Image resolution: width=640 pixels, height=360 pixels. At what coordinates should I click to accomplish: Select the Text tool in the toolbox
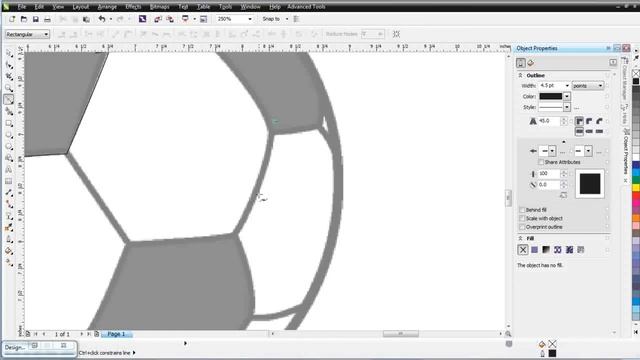pyautogui.click(x=9, y=169)
